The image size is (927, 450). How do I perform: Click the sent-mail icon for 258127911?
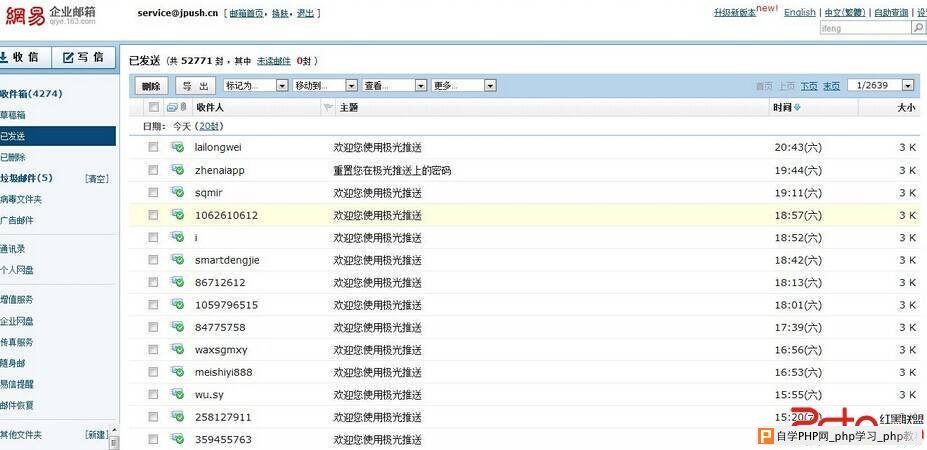pos(177,417)
